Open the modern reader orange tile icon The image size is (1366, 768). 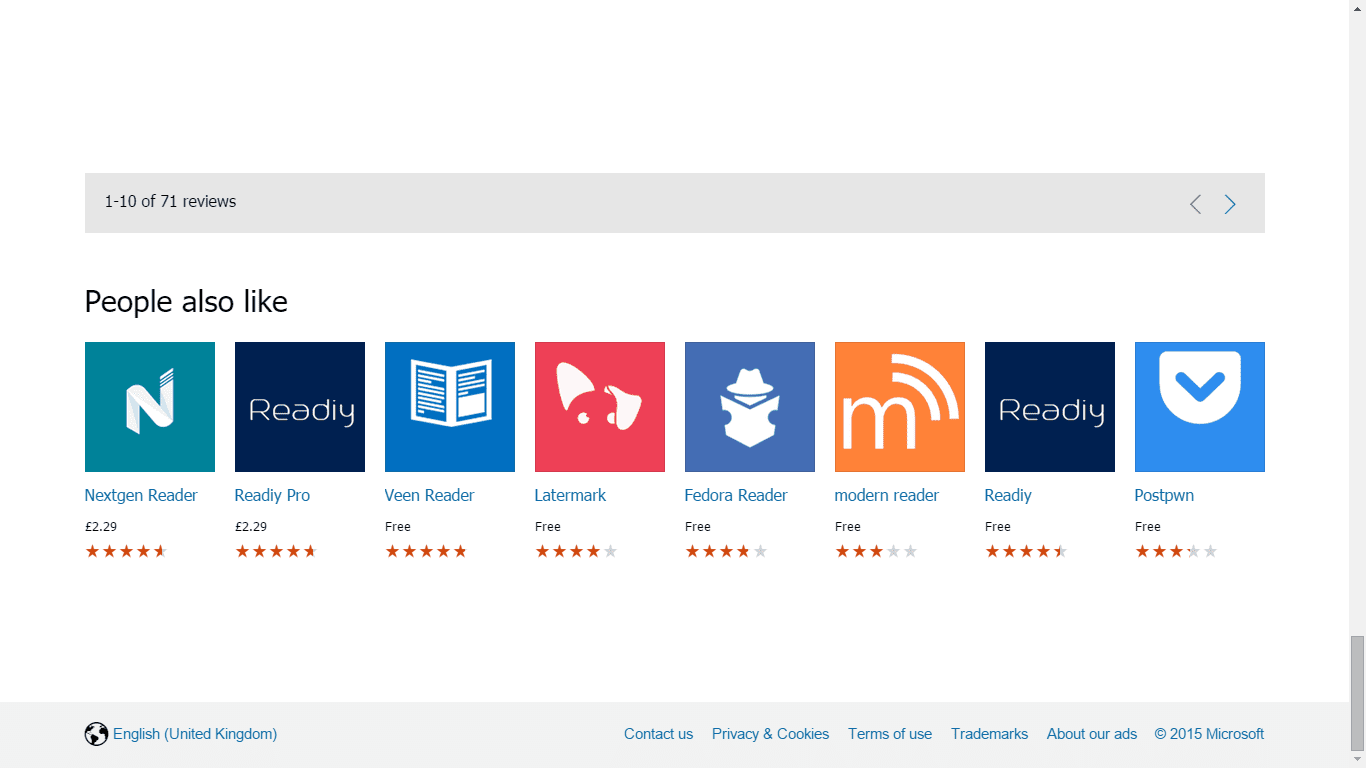click(900, 407)
